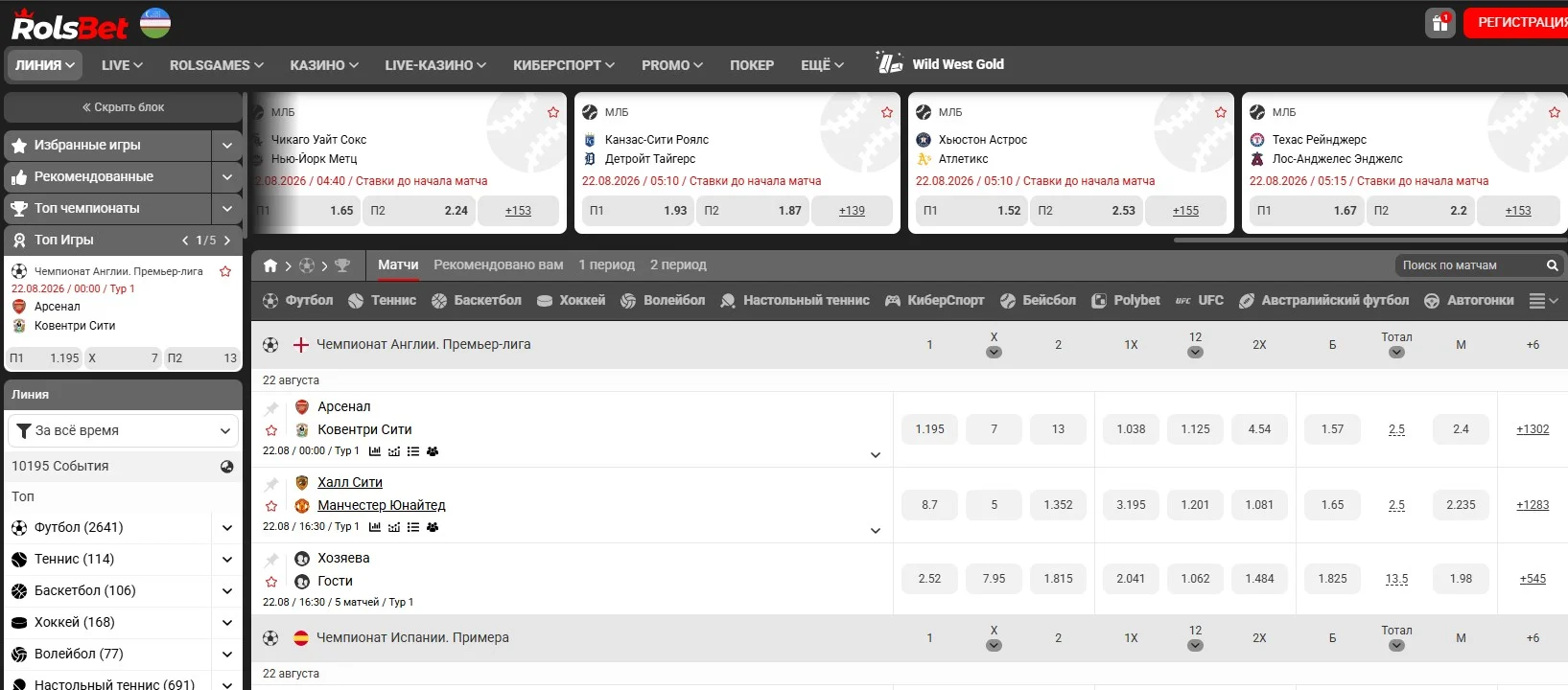Favorite the Хьюстон Астрос card
This screenshot has height=690, width=1568.
(x=1221, y=112)
